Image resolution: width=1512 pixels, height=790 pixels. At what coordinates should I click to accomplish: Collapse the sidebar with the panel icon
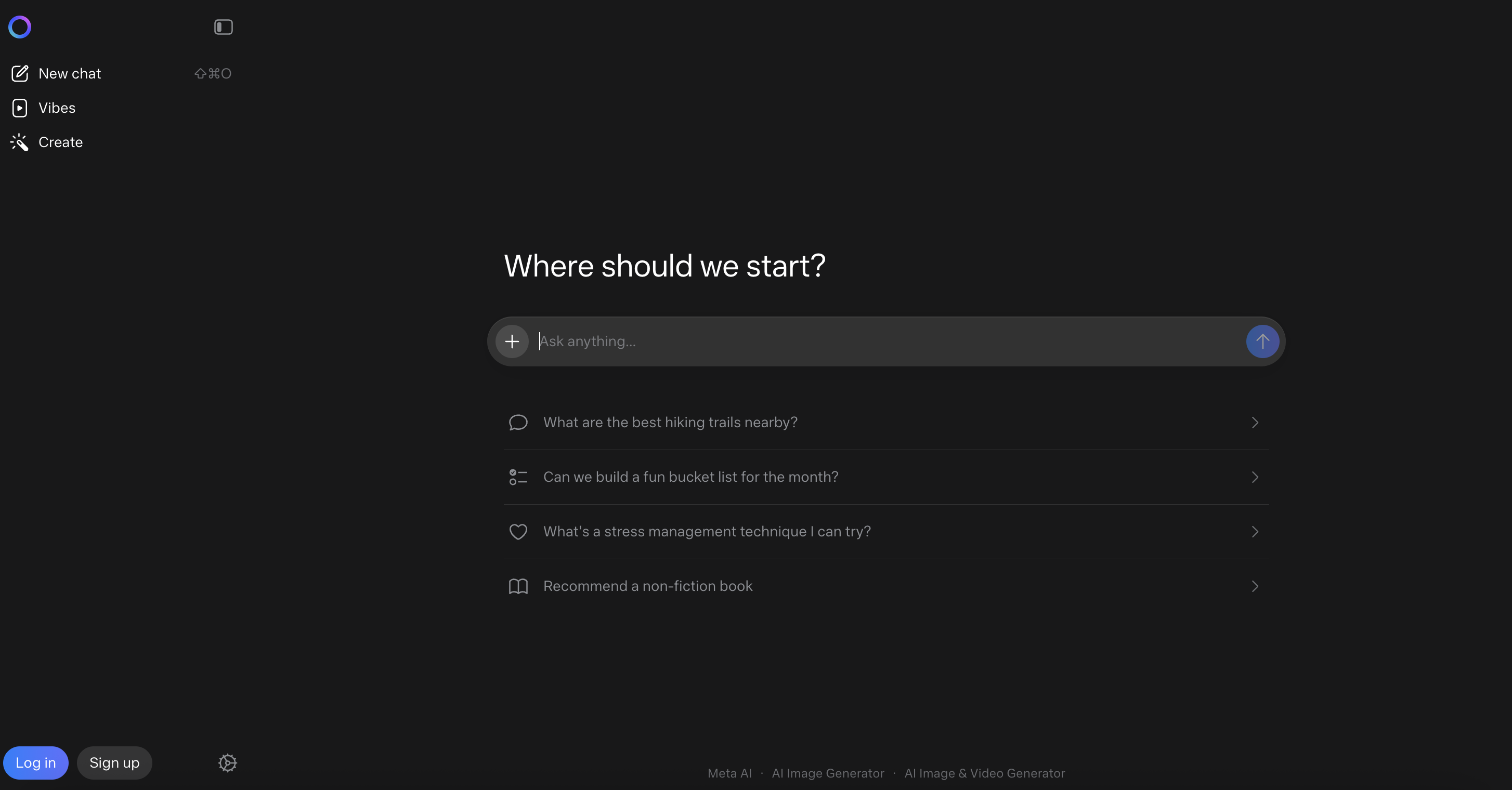click(x=223, y=27)
